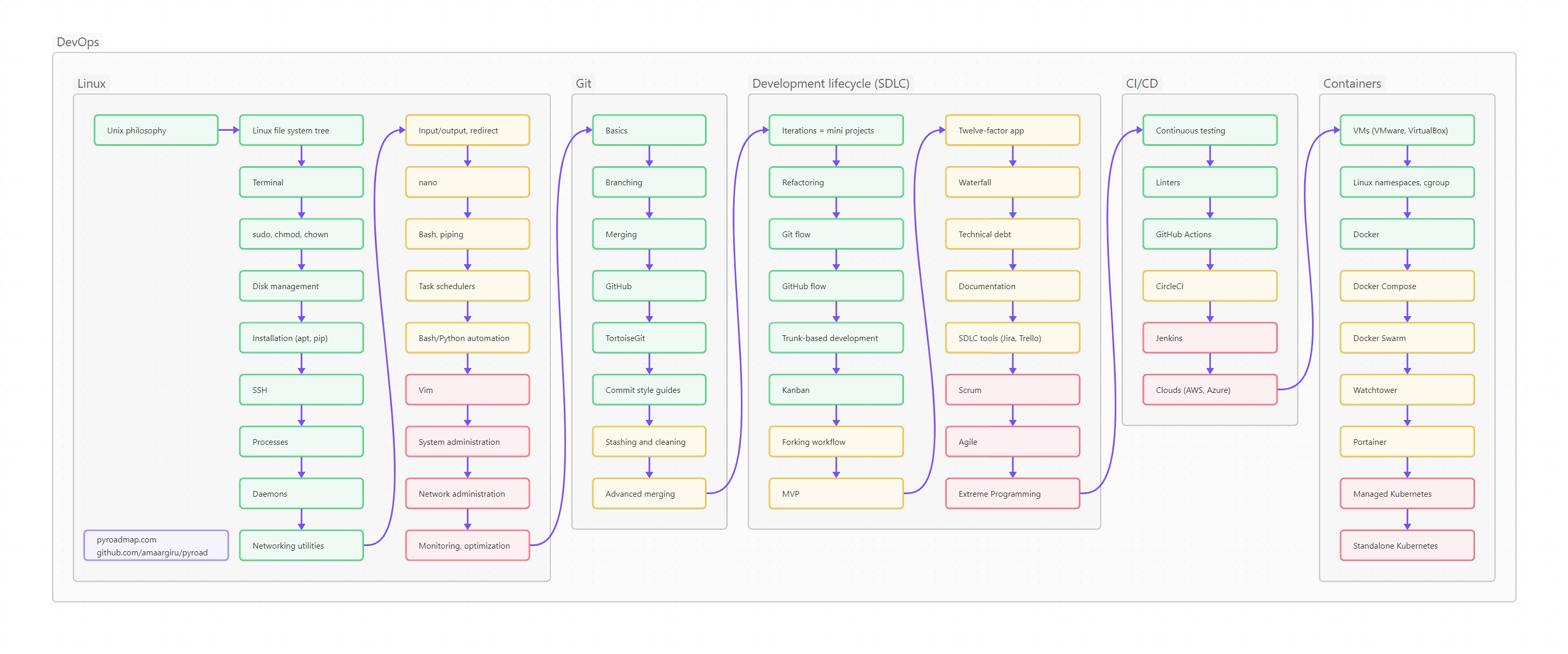The height and width of the screenshot is (654, 1568).
Task: Select the Twelve-factor app box
Action: click(x=1012, y=130)
